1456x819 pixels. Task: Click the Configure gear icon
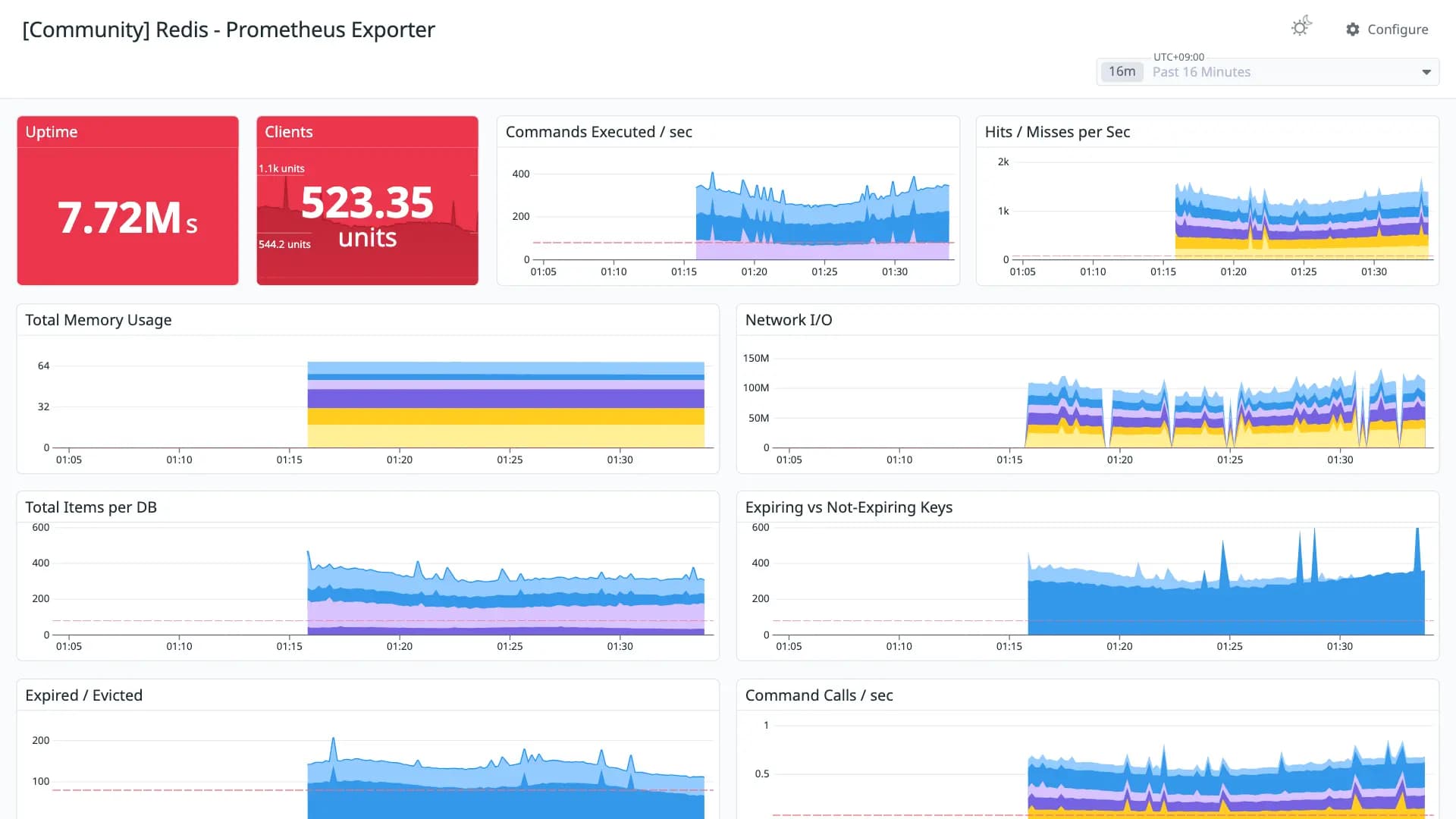point(1353,30)
